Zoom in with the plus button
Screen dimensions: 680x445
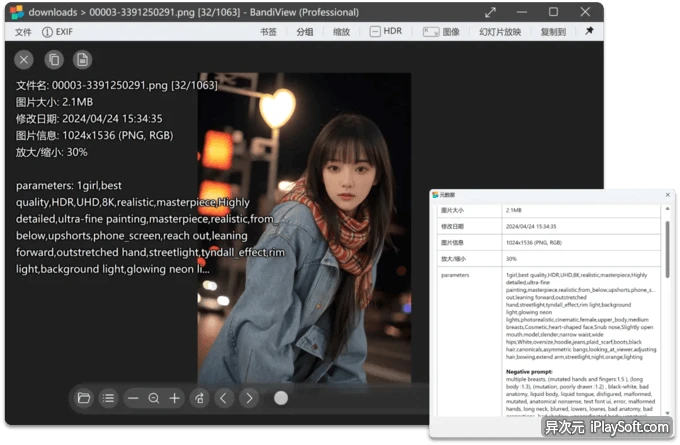[x=175, y=398]
